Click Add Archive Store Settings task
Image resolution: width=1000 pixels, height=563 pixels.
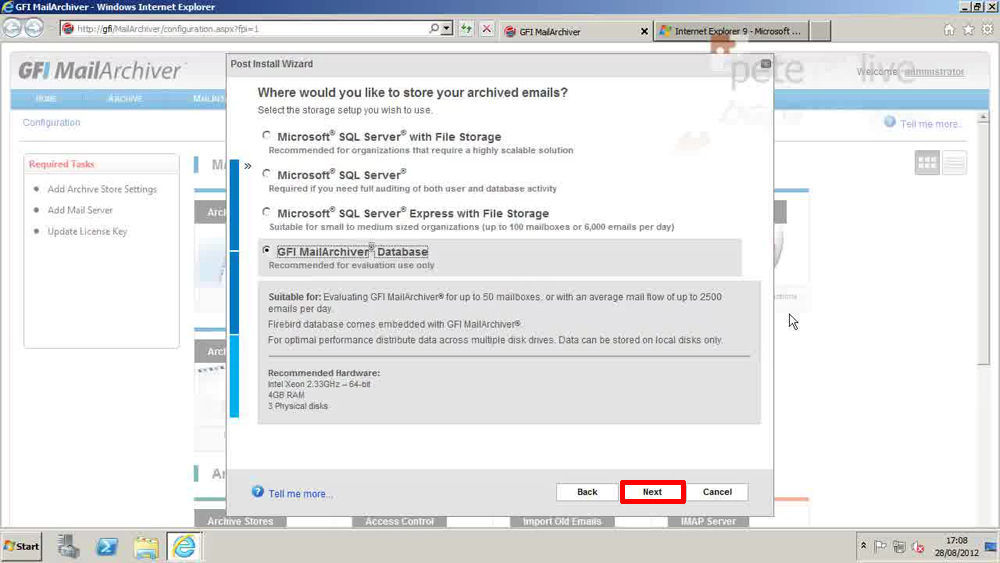102,189
